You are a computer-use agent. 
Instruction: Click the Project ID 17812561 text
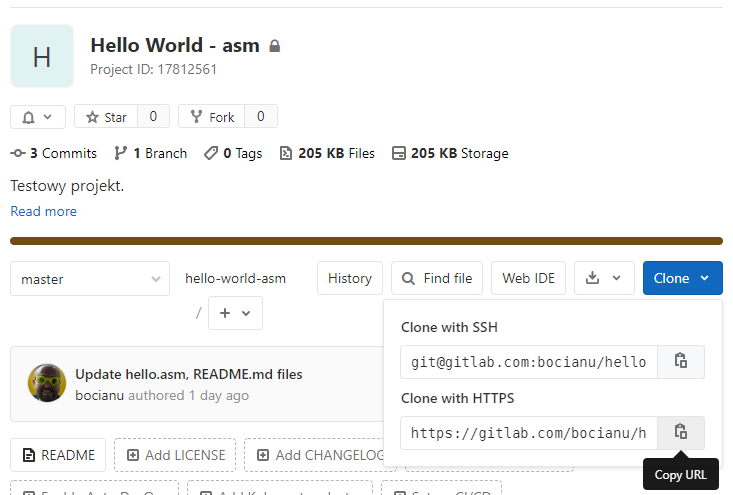click(x=153, y=69)
